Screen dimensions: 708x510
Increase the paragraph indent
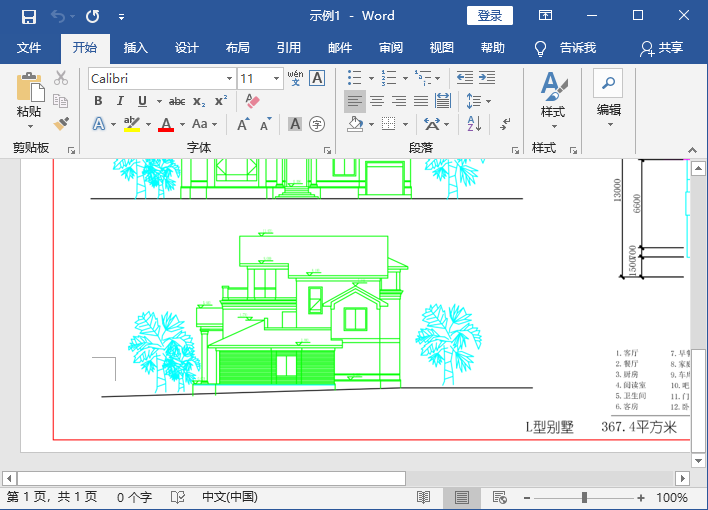point(487,78)
